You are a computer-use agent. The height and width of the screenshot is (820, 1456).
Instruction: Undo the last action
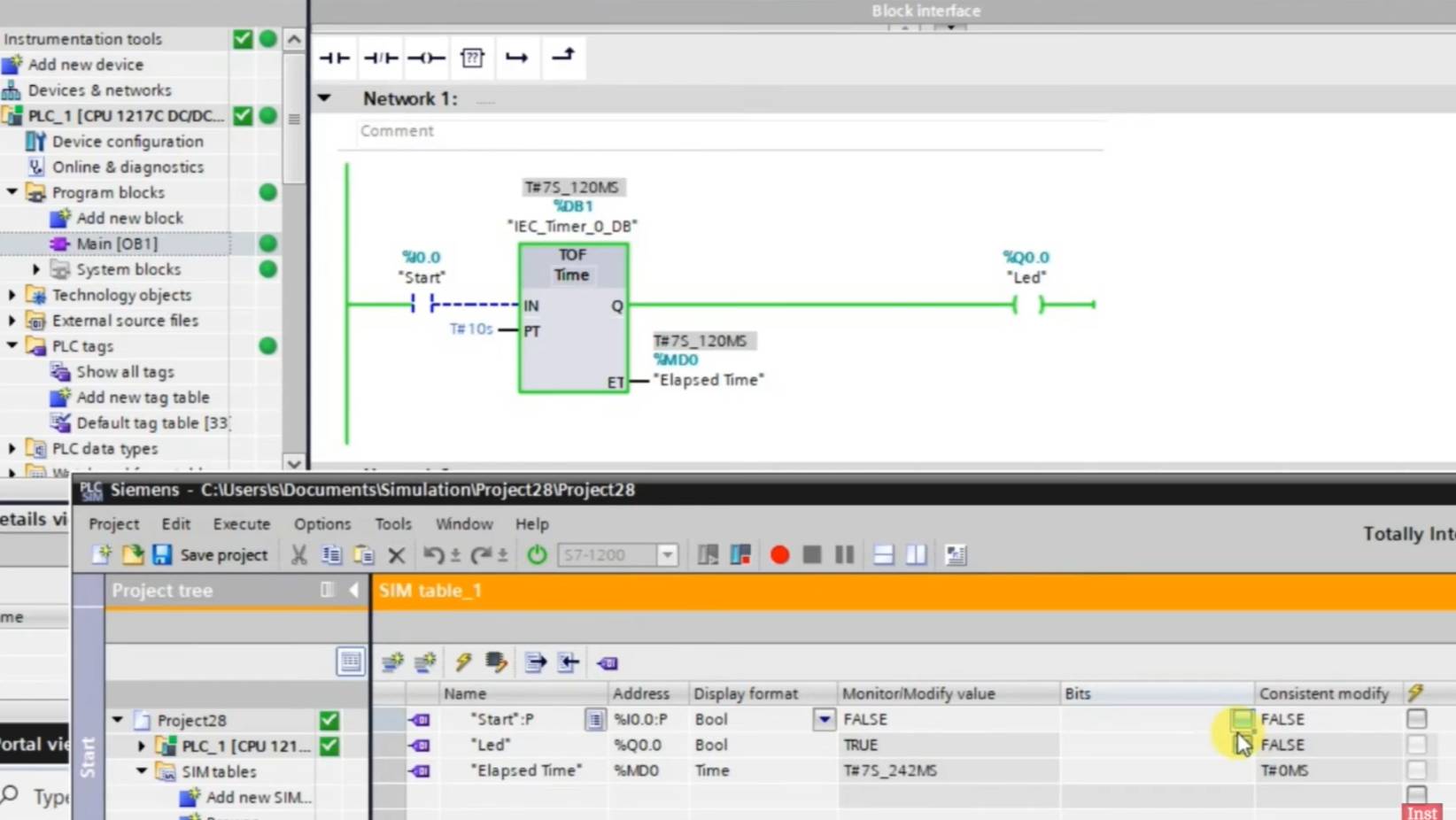click(433, 555)
